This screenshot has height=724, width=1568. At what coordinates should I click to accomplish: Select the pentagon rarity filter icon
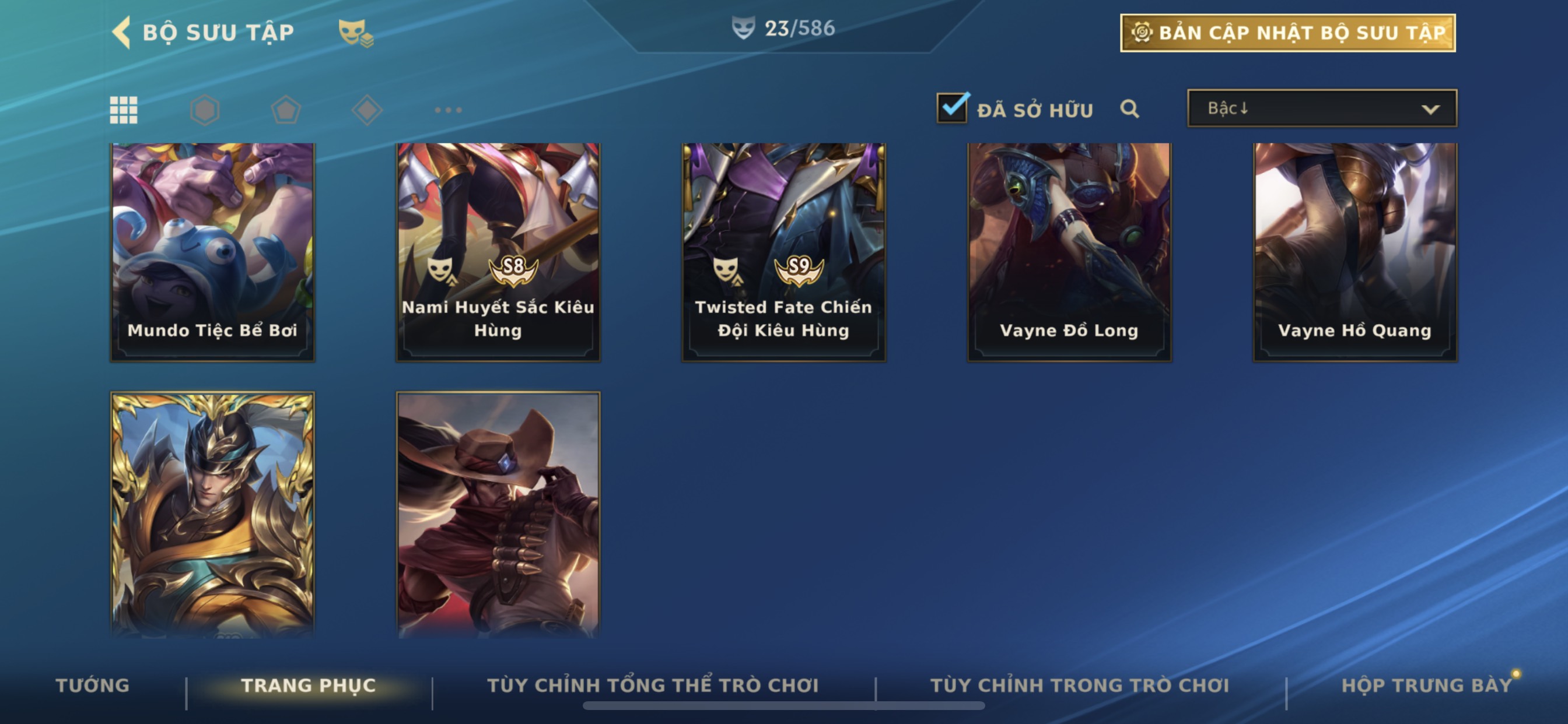pyautogui.click(x=286, y=110)
